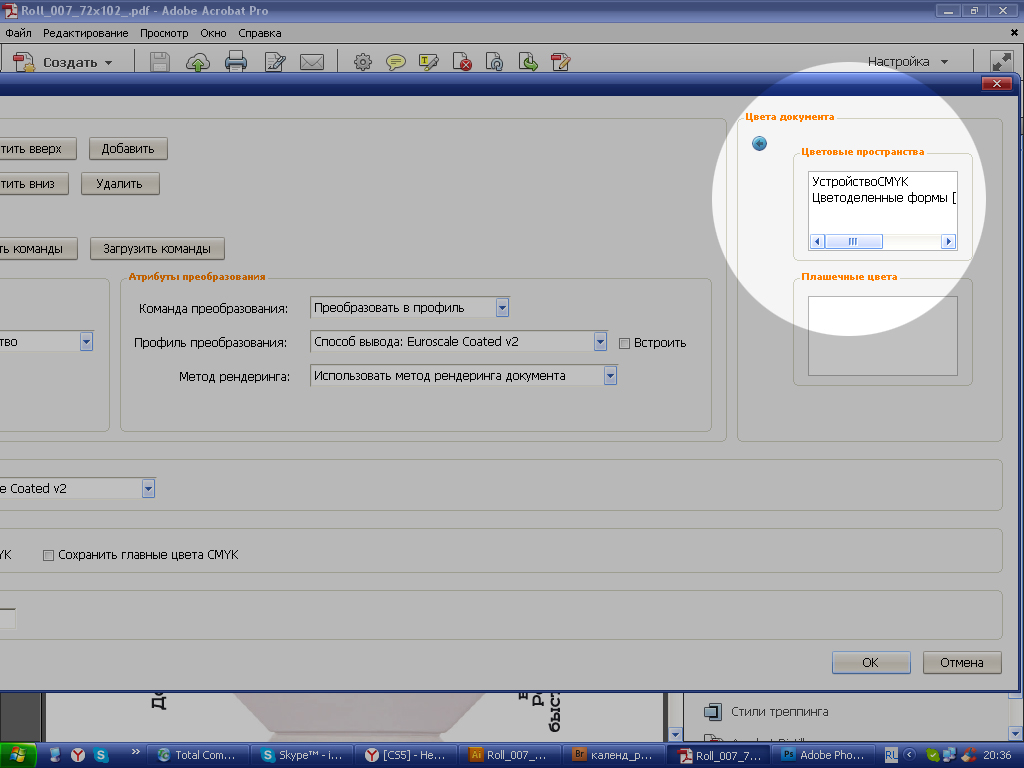The height and width of the screenshot is (768, 1024).
Task: Click the color spaces list horizontal scrollbar thumb
Action: [x=854, y=242]
